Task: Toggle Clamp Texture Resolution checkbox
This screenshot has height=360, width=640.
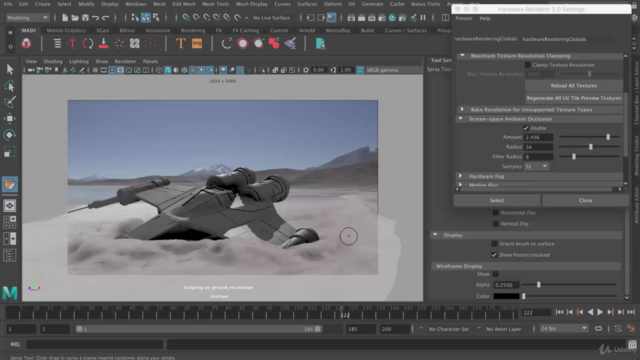Action: tap(527, 65)
